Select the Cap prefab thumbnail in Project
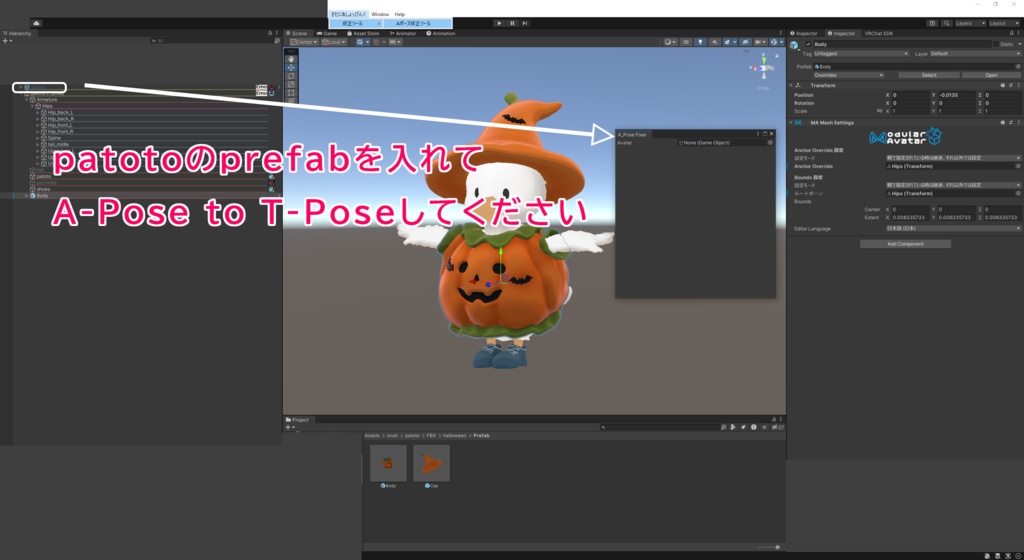The image size is (1024, 560). 431,463
